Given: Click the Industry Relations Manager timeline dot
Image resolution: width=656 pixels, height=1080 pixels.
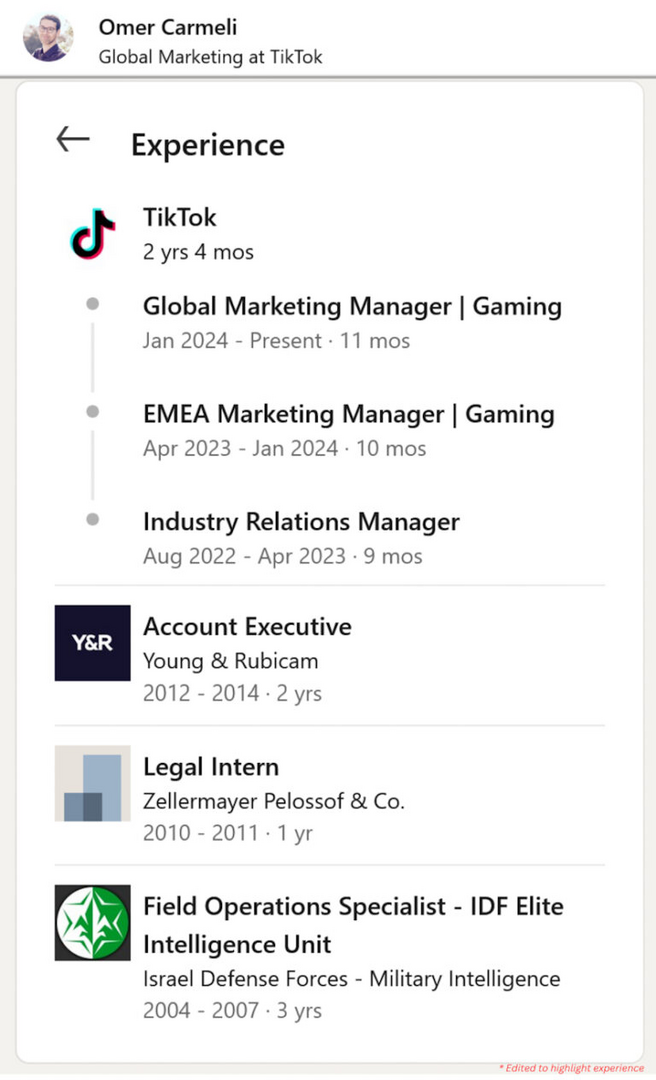Looking at the screenshot, I should (x=93, y=519).
